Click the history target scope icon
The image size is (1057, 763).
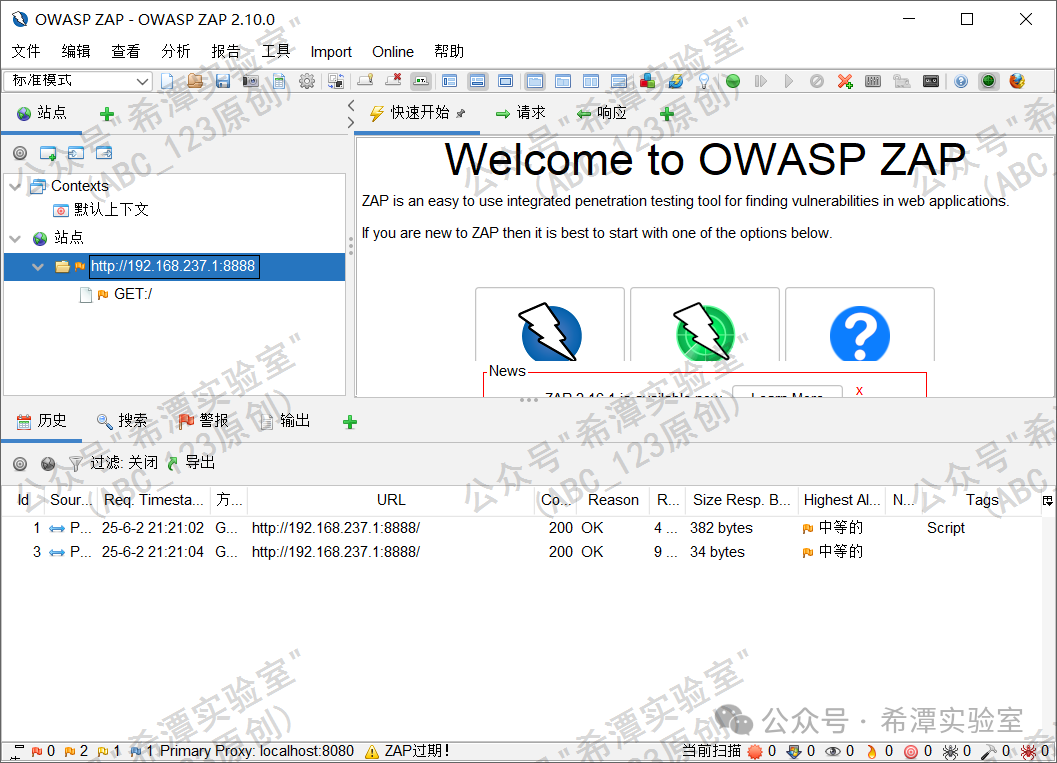(x=20, y=464)
